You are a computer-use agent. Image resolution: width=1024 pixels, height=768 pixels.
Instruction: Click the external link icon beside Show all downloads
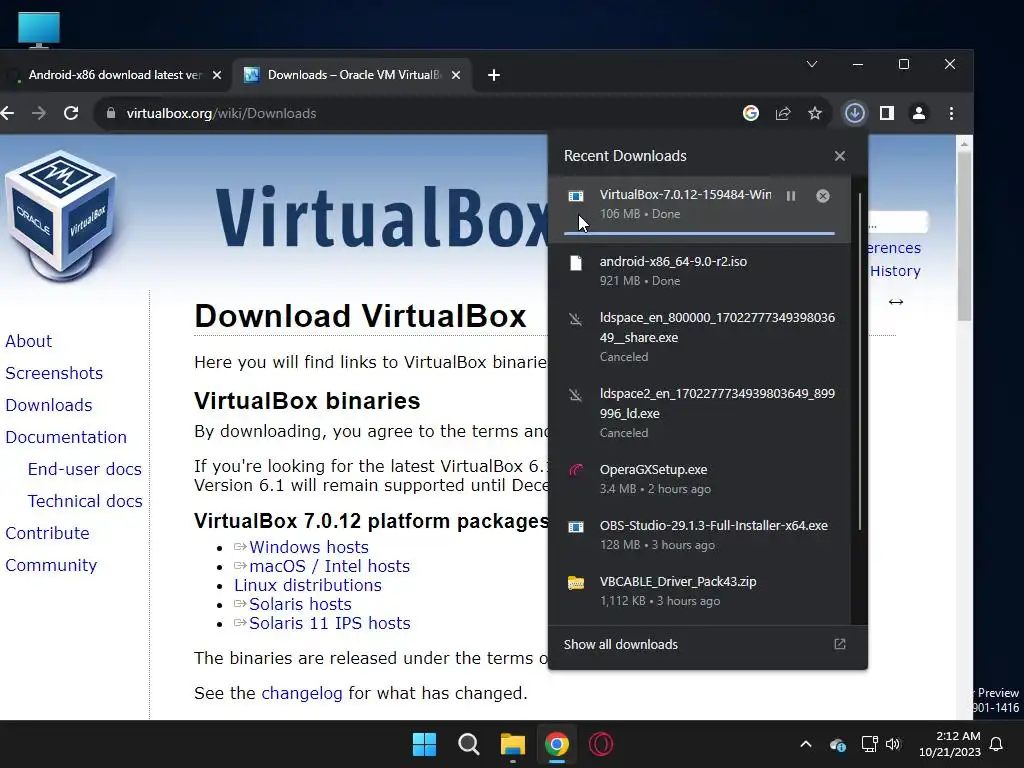tap(840, 644)
